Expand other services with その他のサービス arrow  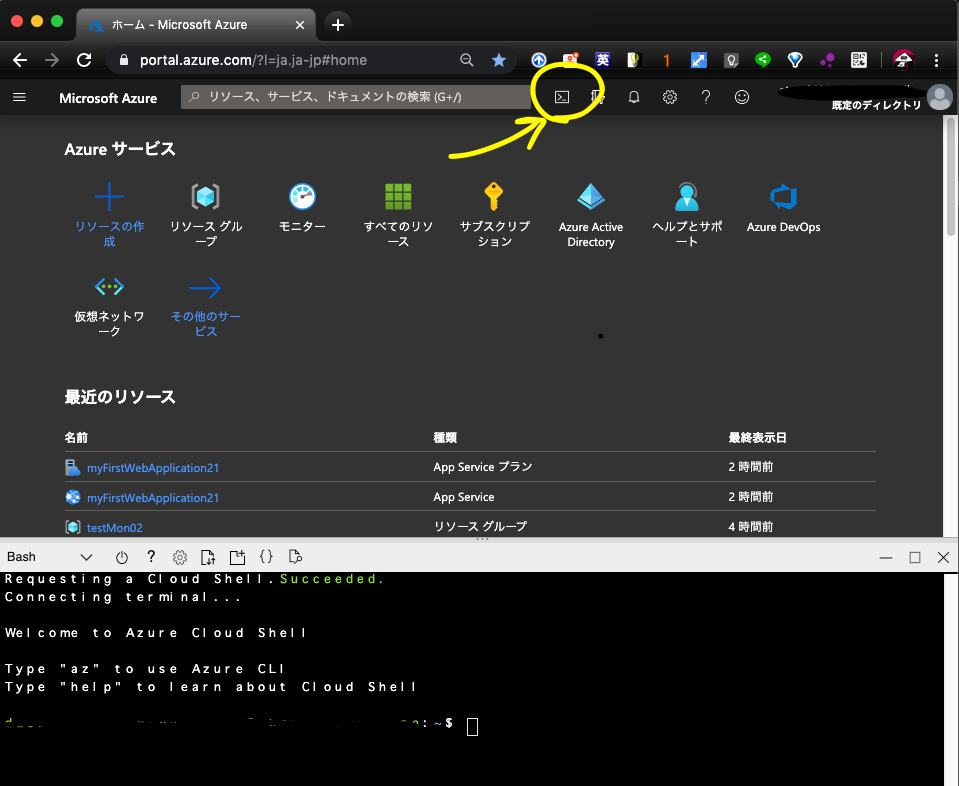point(204,287)
